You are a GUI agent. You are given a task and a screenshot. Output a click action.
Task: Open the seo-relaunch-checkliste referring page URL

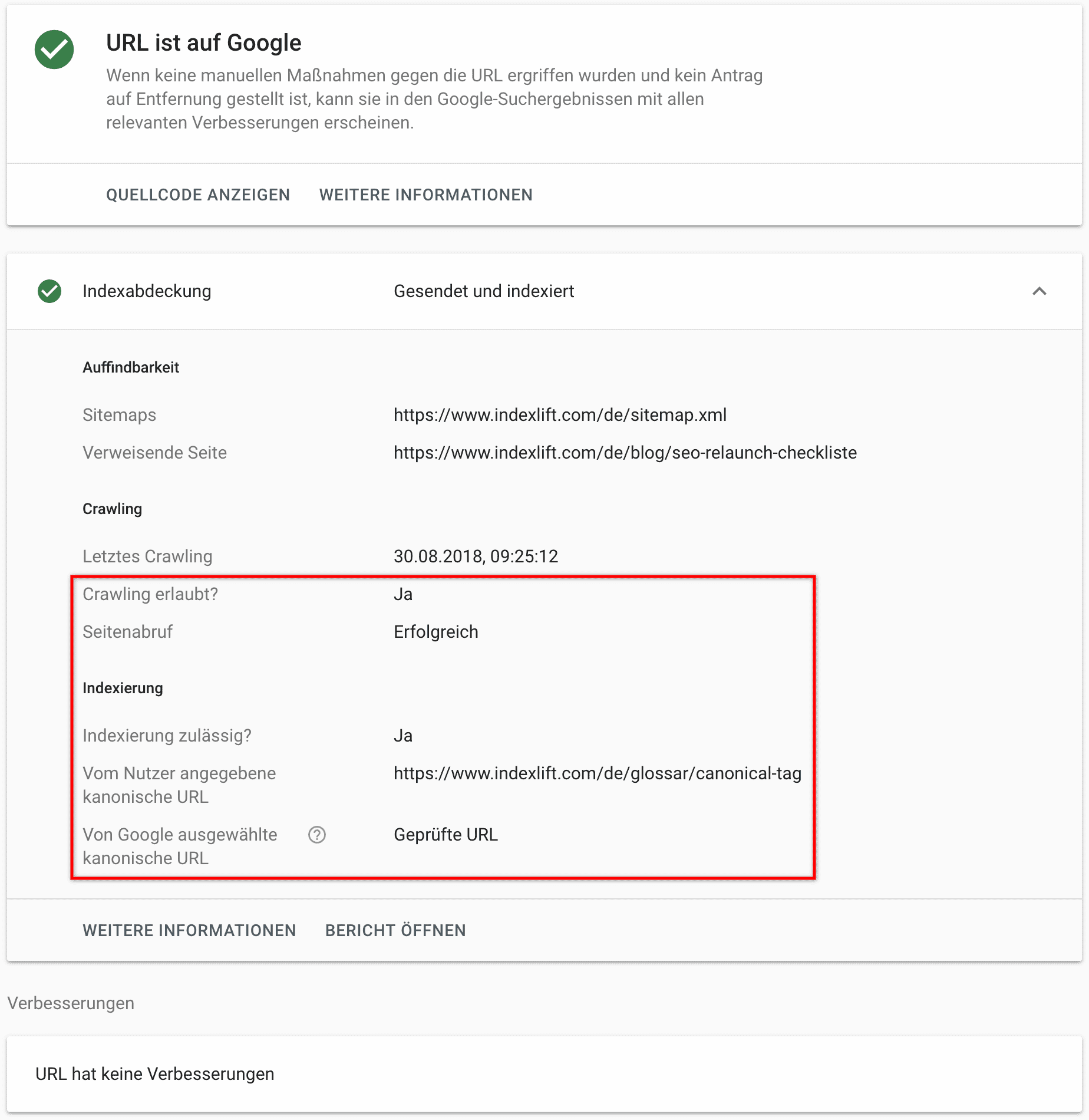pos(625,453)
